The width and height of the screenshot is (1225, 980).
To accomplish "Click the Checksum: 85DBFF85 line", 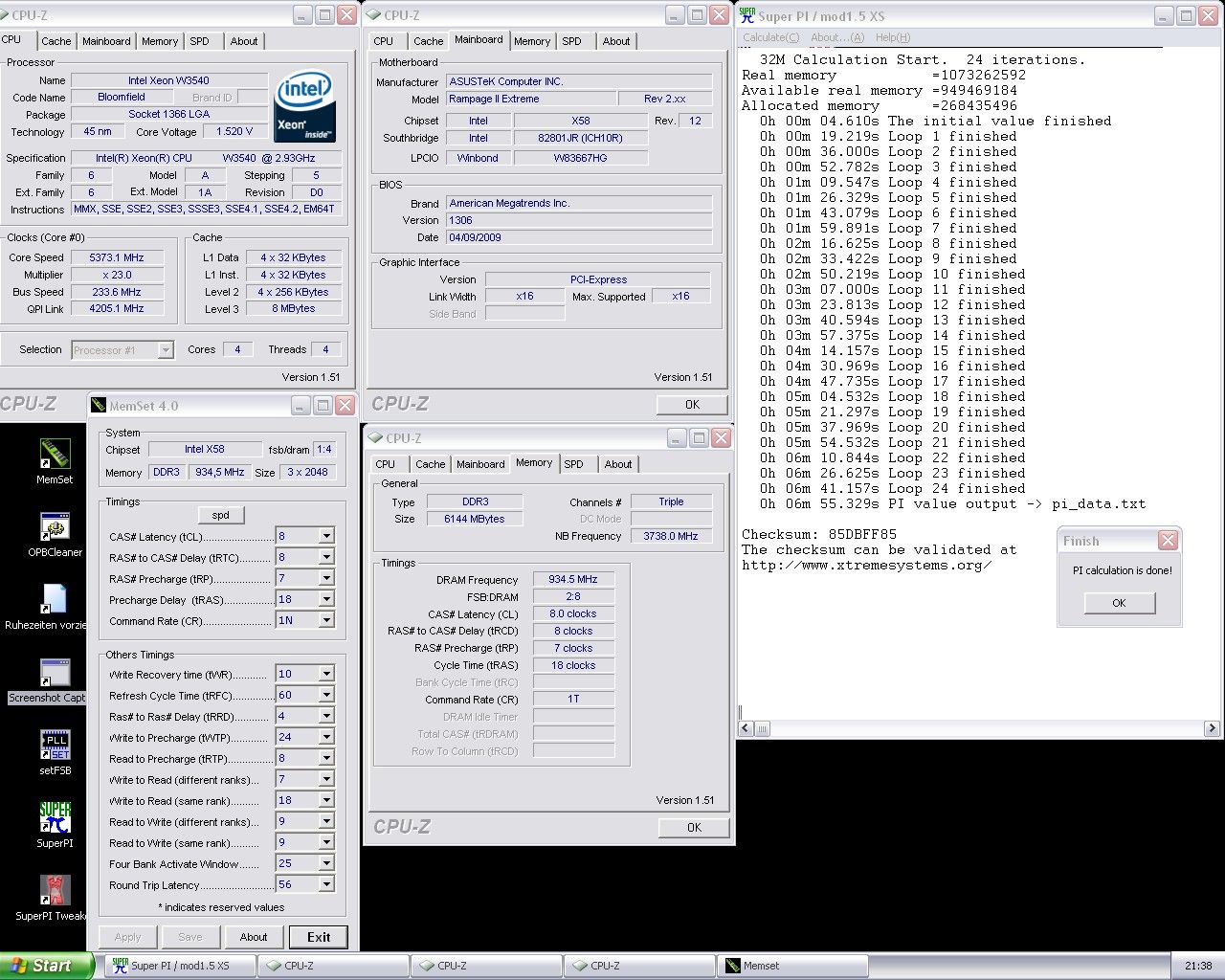I will click(x=819, y=534).
